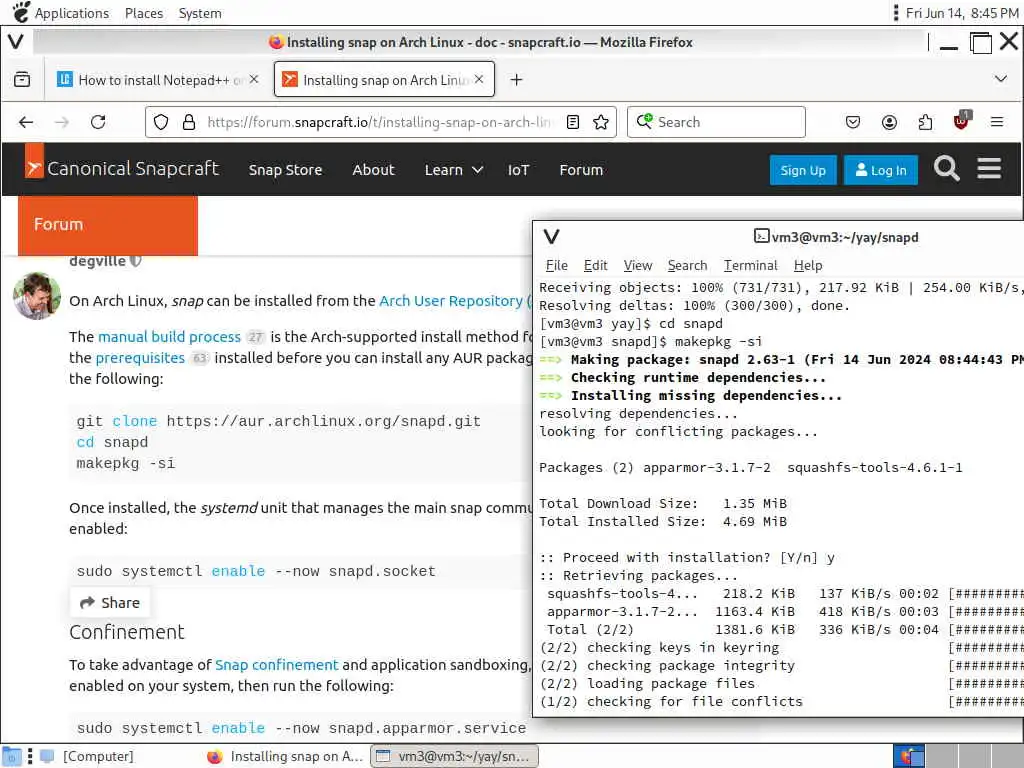Click Canonical Snapcraft logo
The width and height of the screenshot is (1024, 768).
coord(122,168)
